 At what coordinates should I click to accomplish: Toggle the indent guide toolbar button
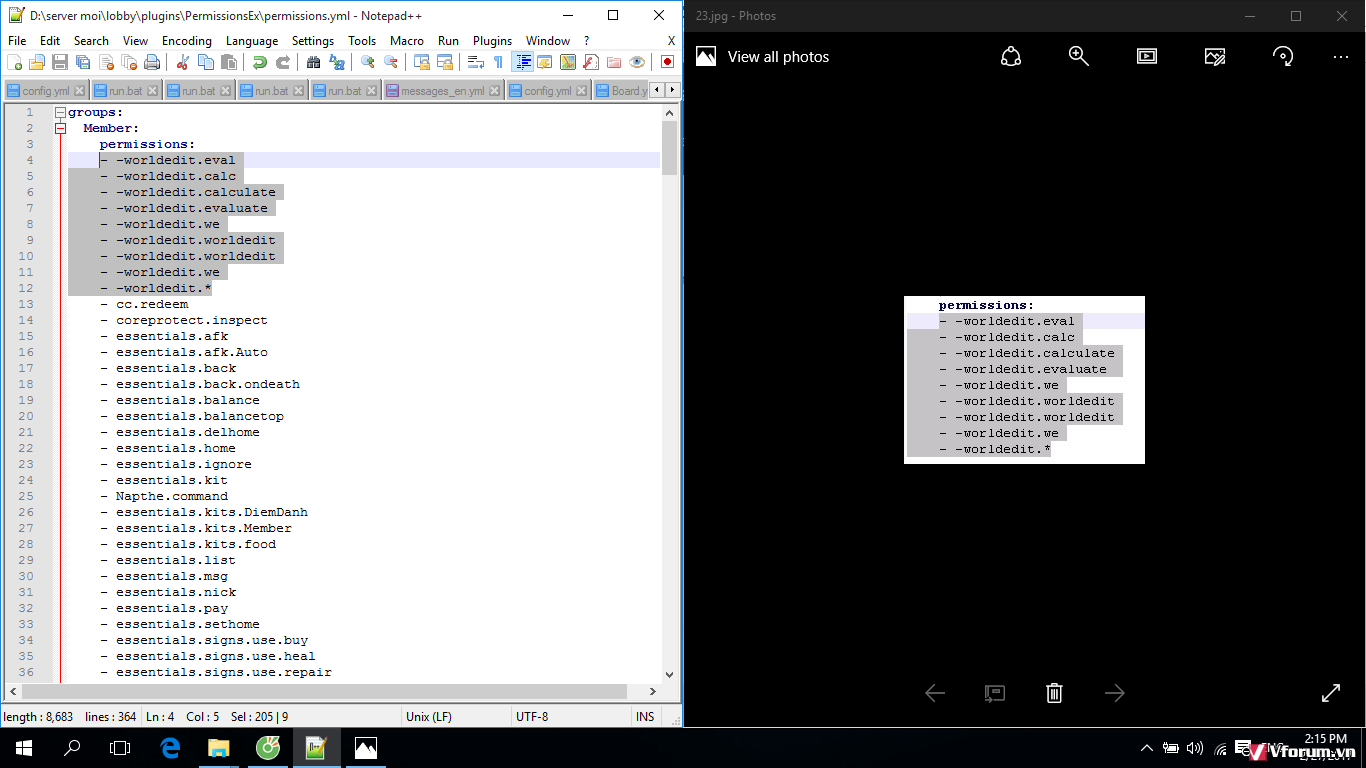coord(522,62)
